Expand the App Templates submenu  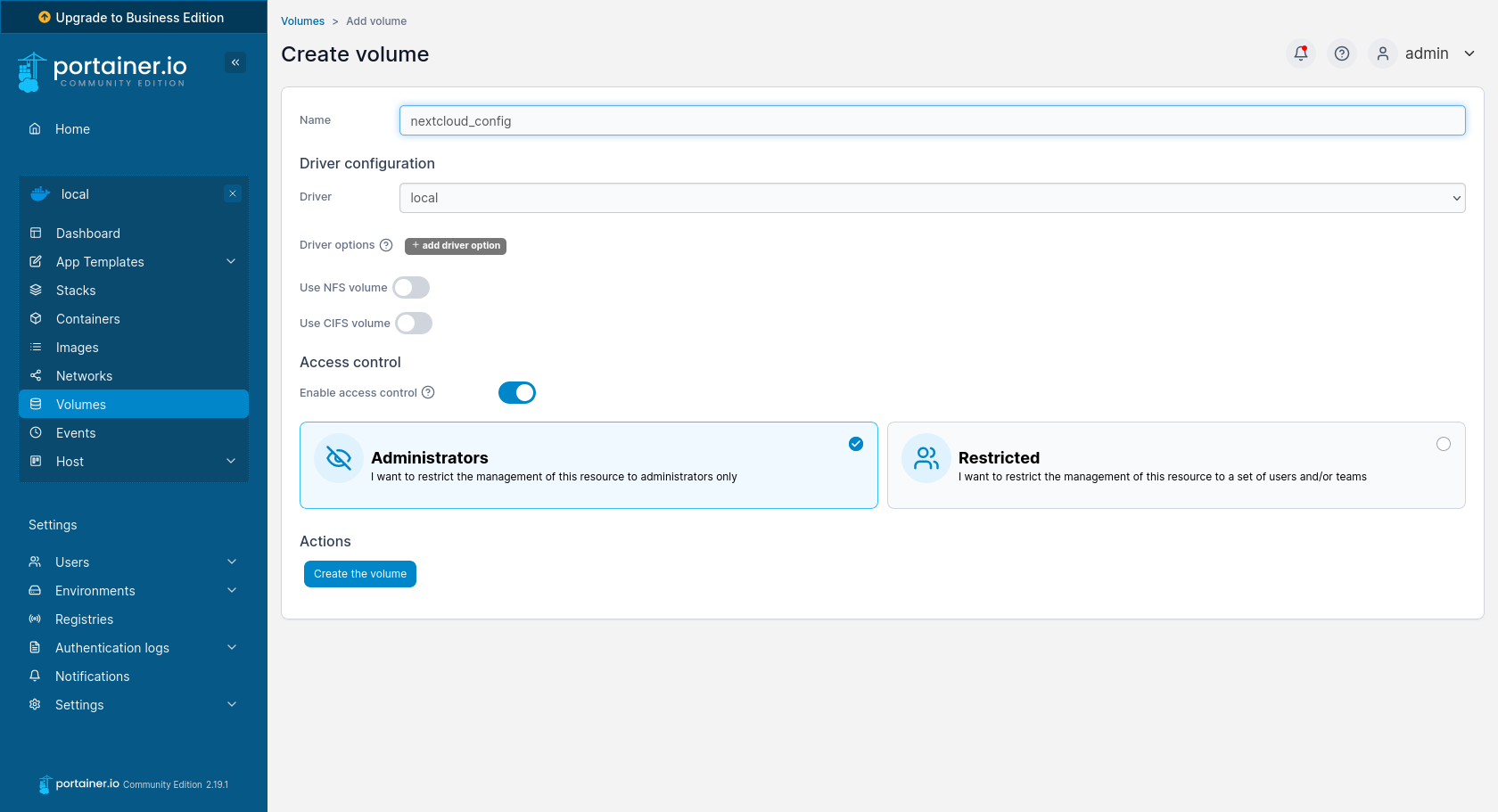click(231, 261)
